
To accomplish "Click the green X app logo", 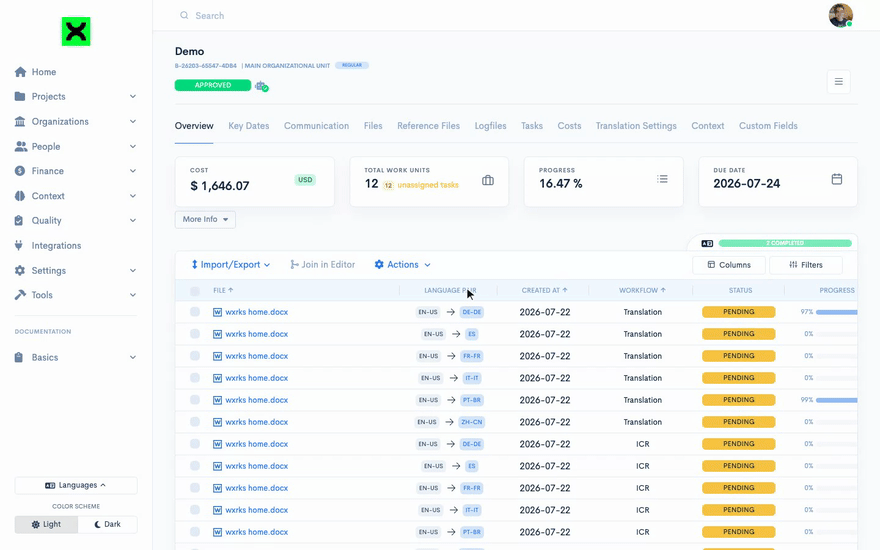I will coord(76,31).
